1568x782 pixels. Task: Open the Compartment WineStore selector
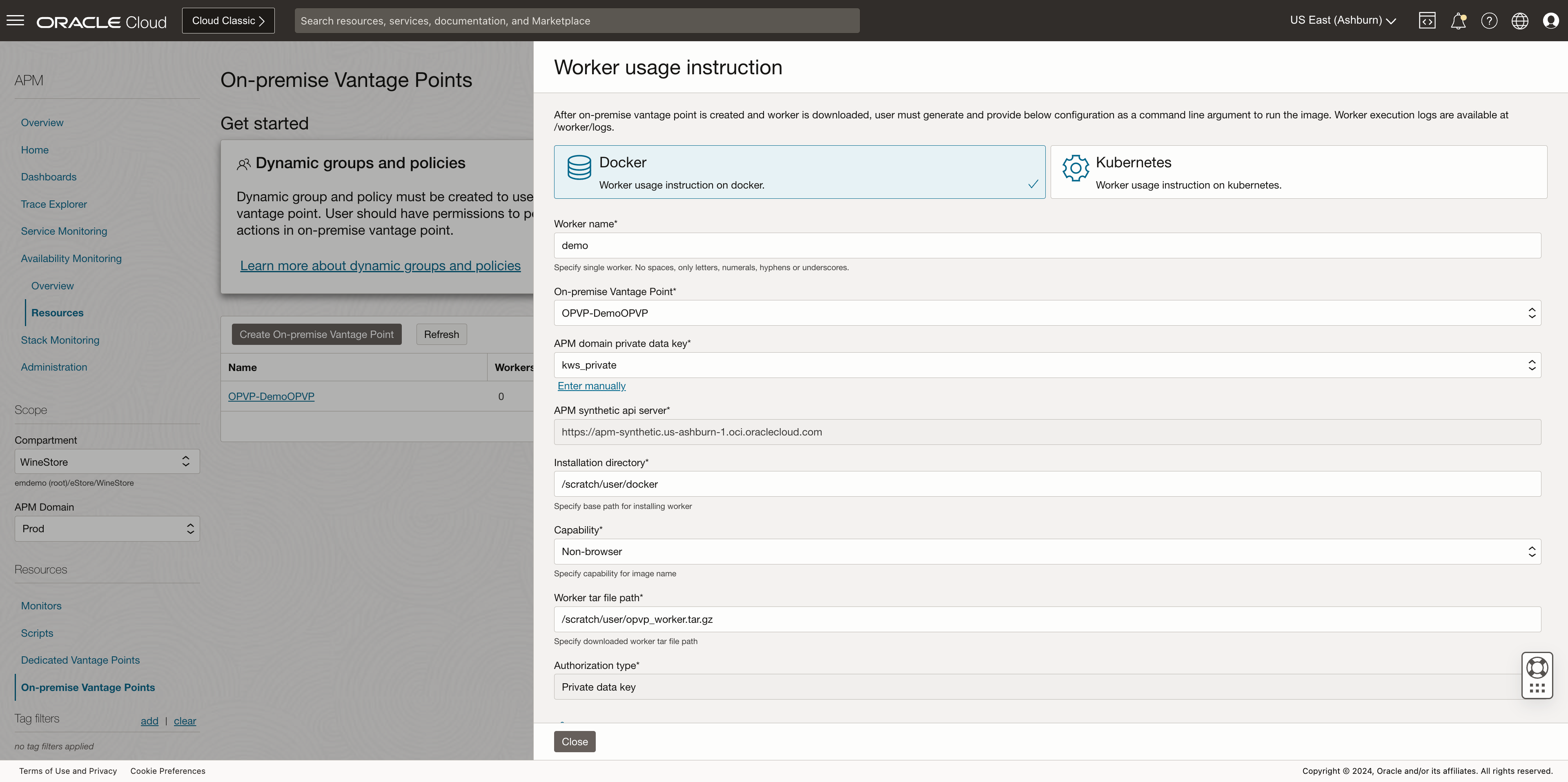pos(107,462)
